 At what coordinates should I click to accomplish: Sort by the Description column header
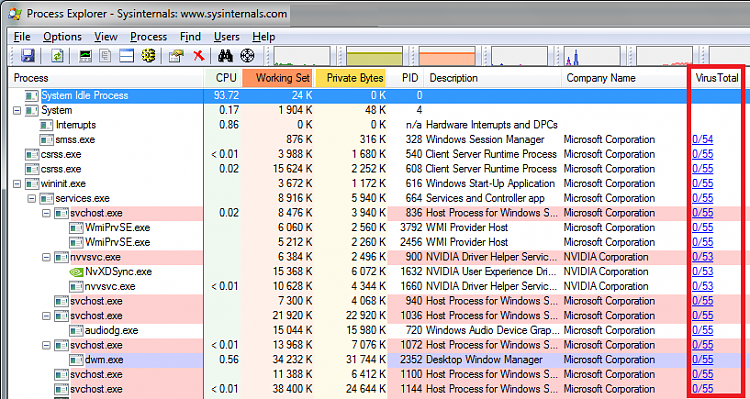tap(493, 78)
